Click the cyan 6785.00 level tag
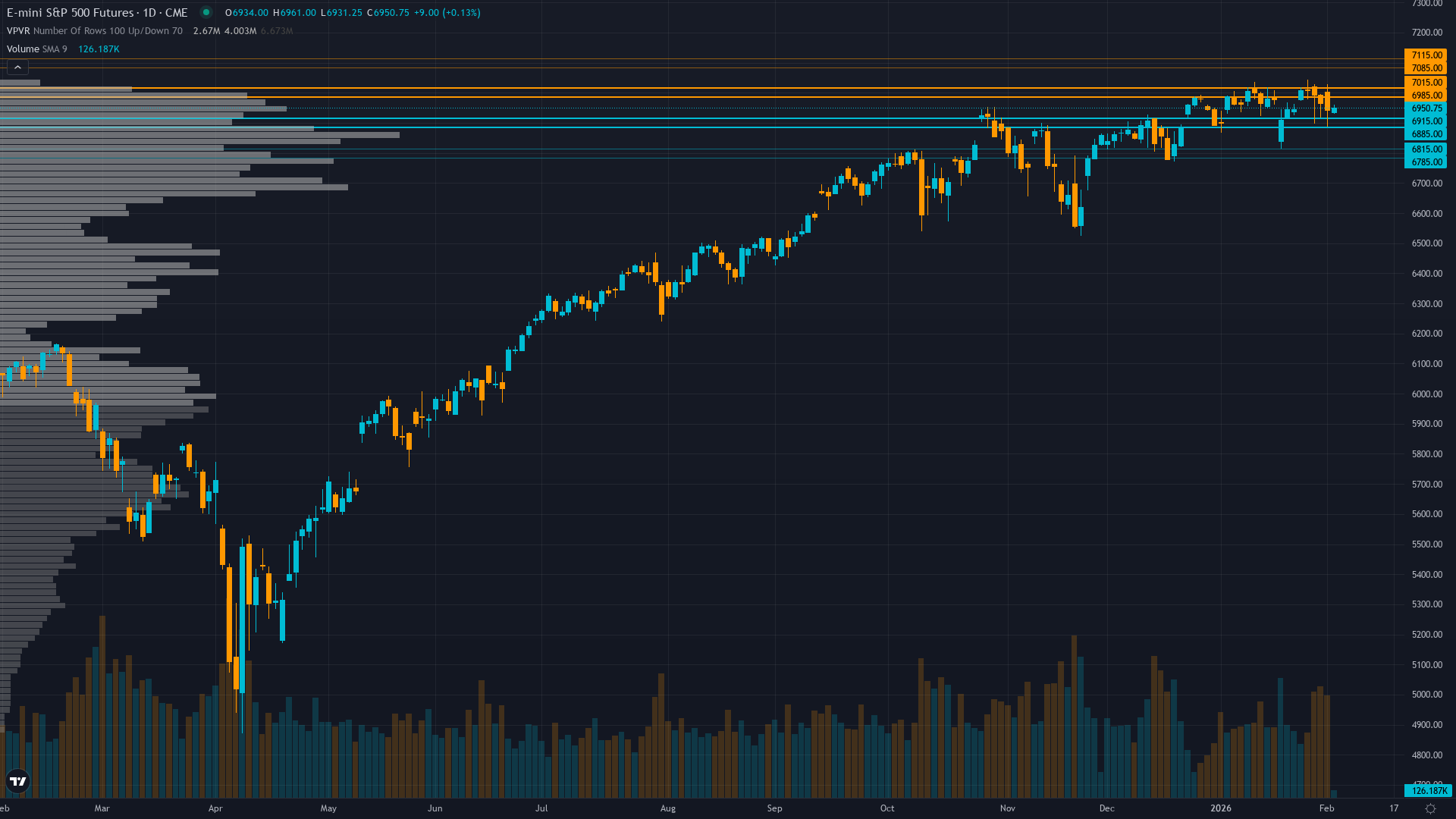 pos(1426,162)
